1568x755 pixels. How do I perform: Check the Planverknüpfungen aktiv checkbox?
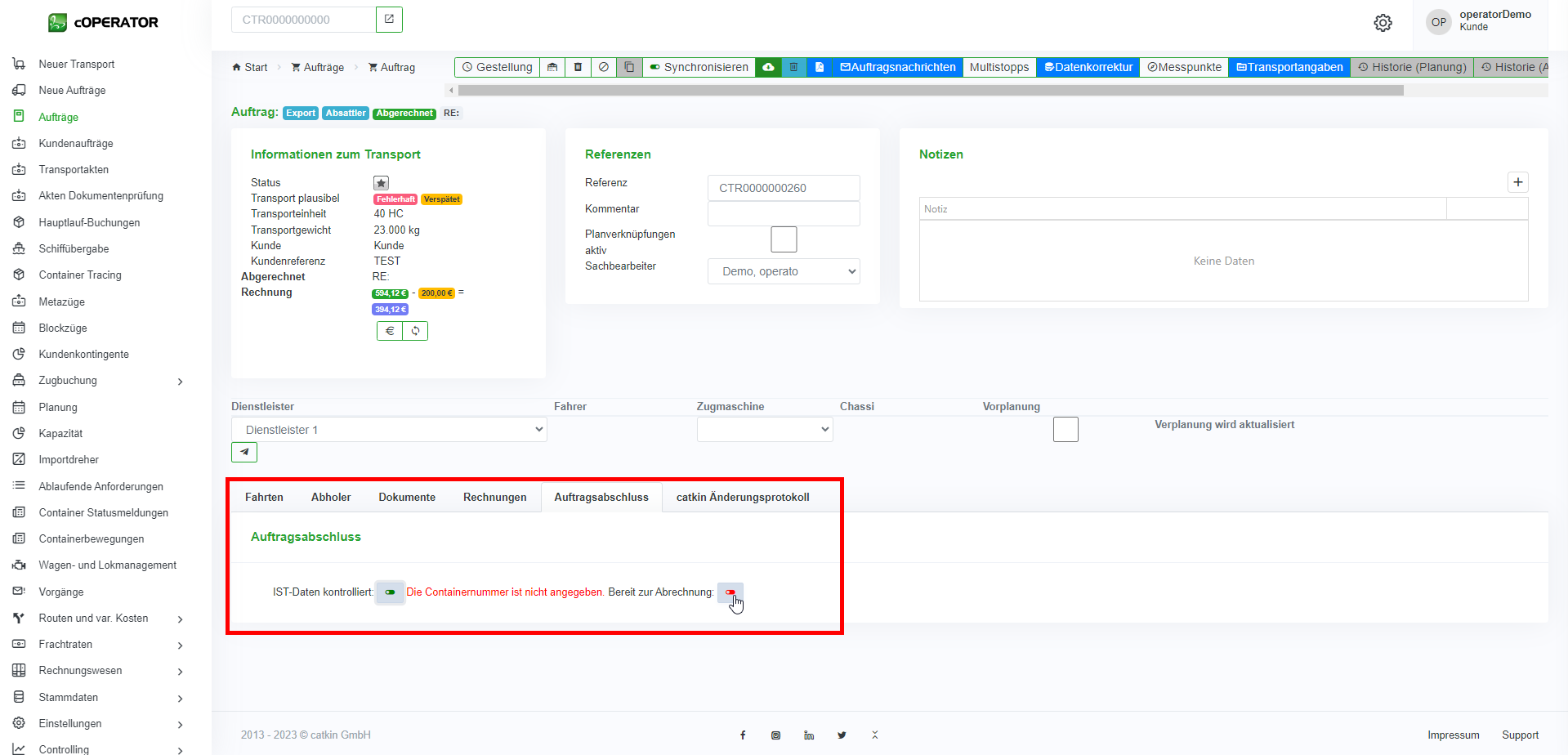coord(784,239)
